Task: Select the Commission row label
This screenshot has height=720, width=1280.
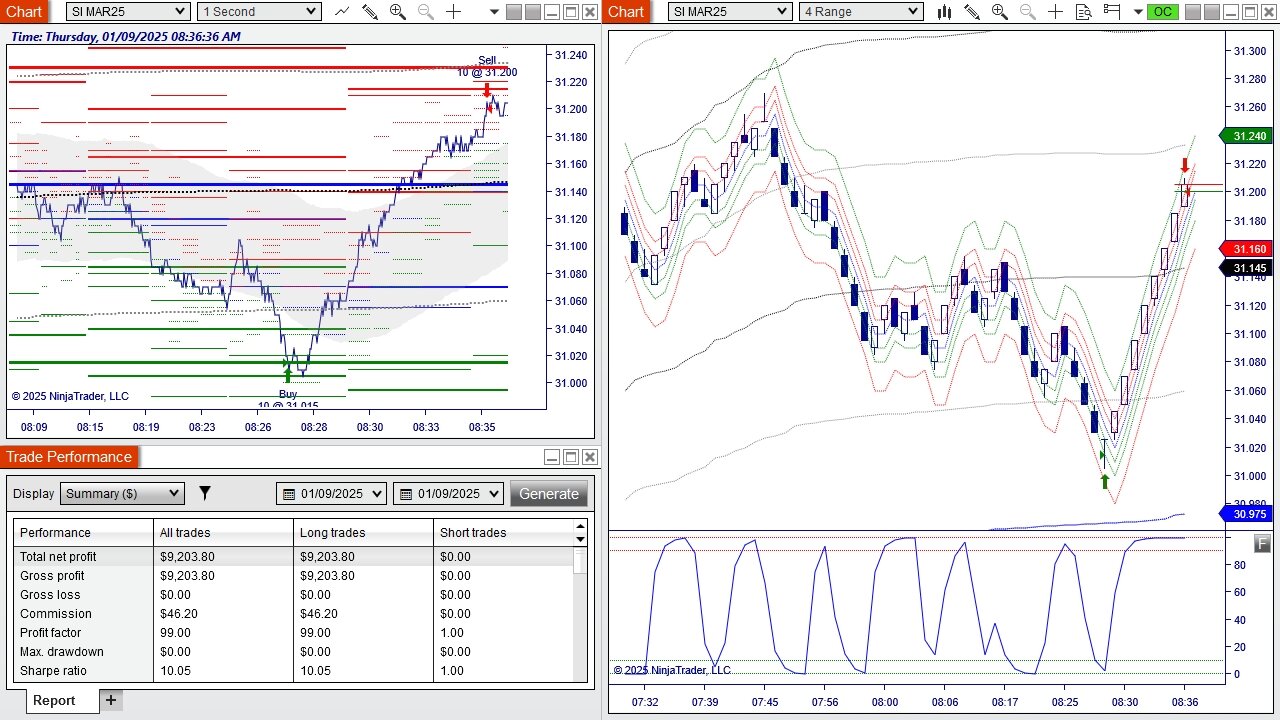Action: [x=55, y=614]
